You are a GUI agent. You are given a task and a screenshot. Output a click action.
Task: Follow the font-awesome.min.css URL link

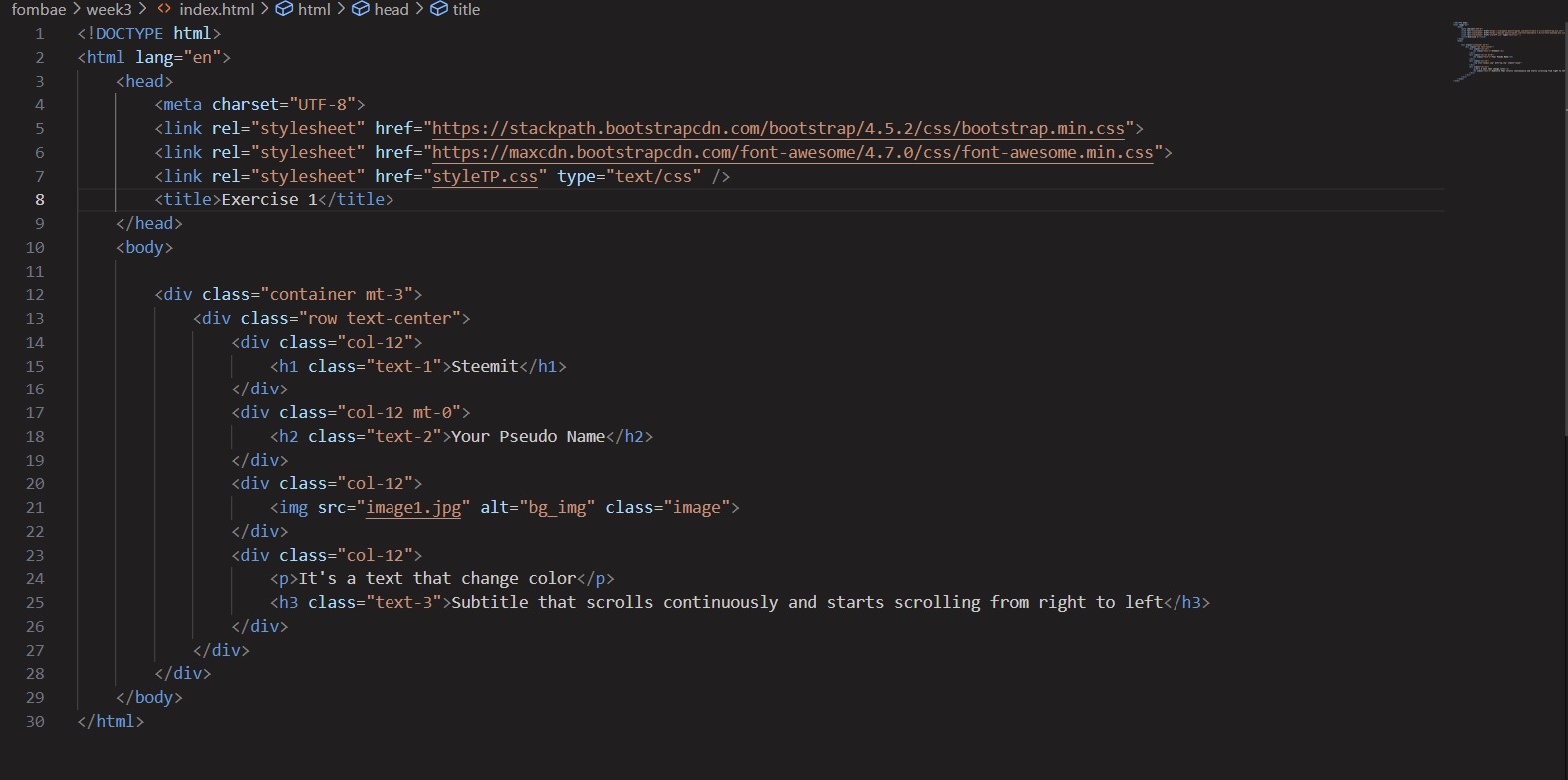click(x=792, y=152)
